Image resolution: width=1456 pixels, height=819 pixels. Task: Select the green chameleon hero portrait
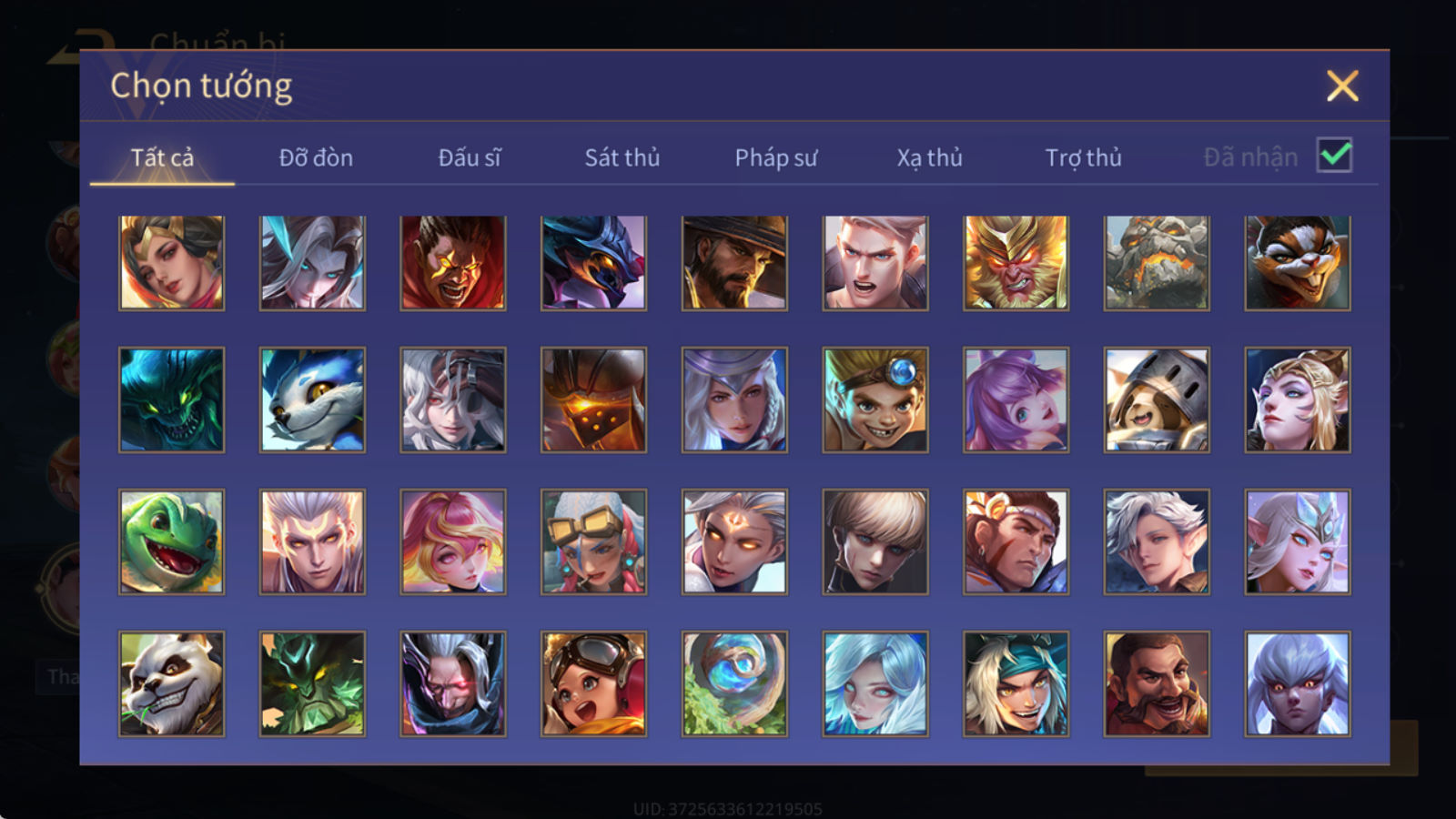pyautogui.click(x=171, y=542)
